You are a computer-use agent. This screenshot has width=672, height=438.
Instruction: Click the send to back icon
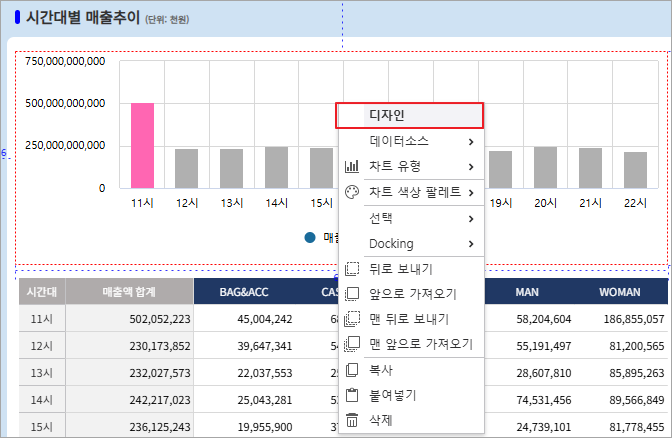351,319
